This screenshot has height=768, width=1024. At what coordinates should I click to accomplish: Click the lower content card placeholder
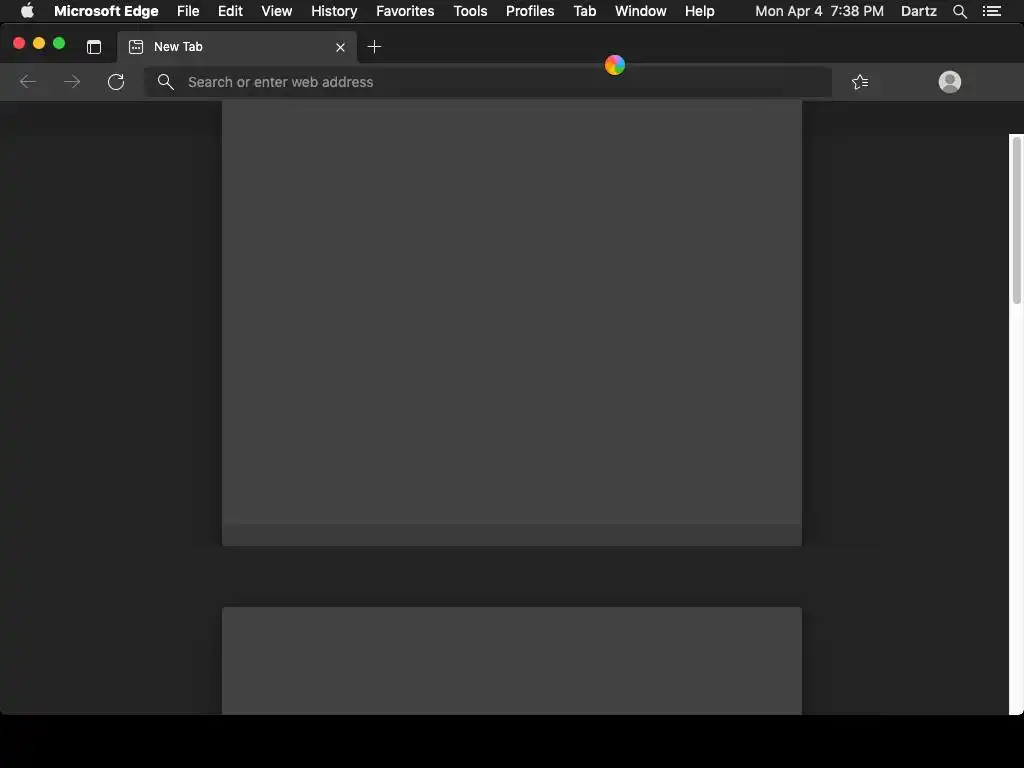click(512, 661)
